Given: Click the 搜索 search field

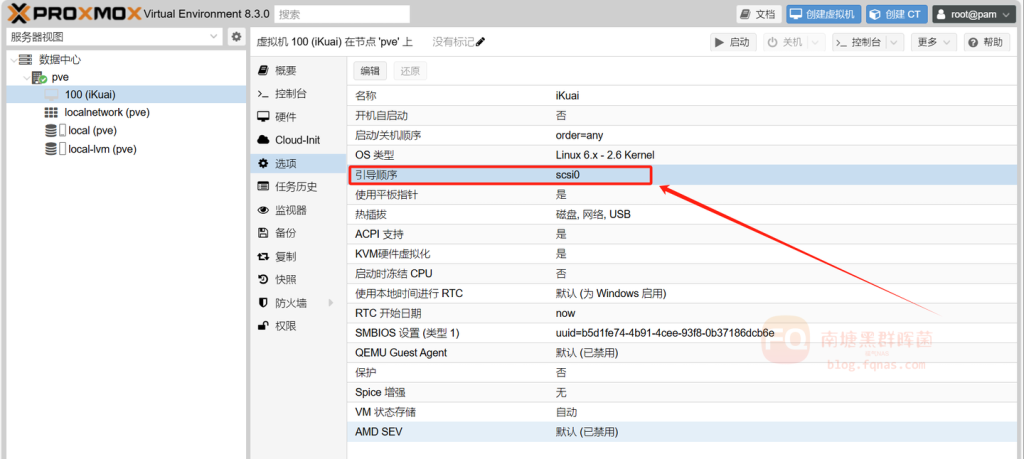Looking at the screenshot, I should [x=341, y=14].
